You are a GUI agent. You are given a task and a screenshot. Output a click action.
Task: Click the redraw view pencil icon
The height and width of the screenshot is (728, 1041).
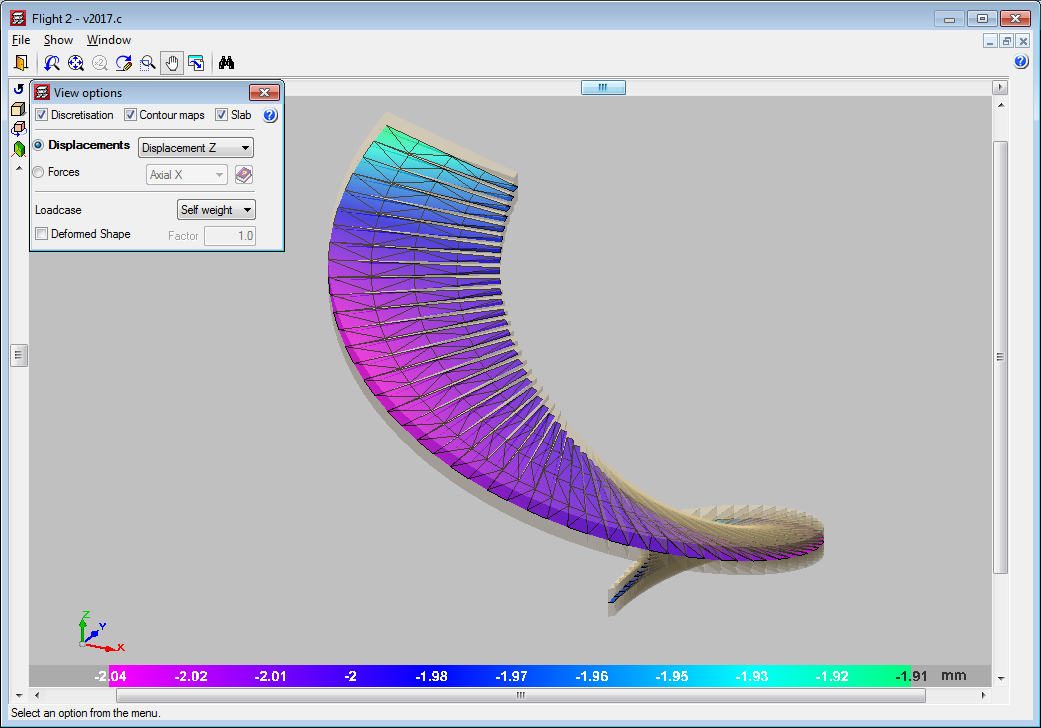(x=124, y=63)
